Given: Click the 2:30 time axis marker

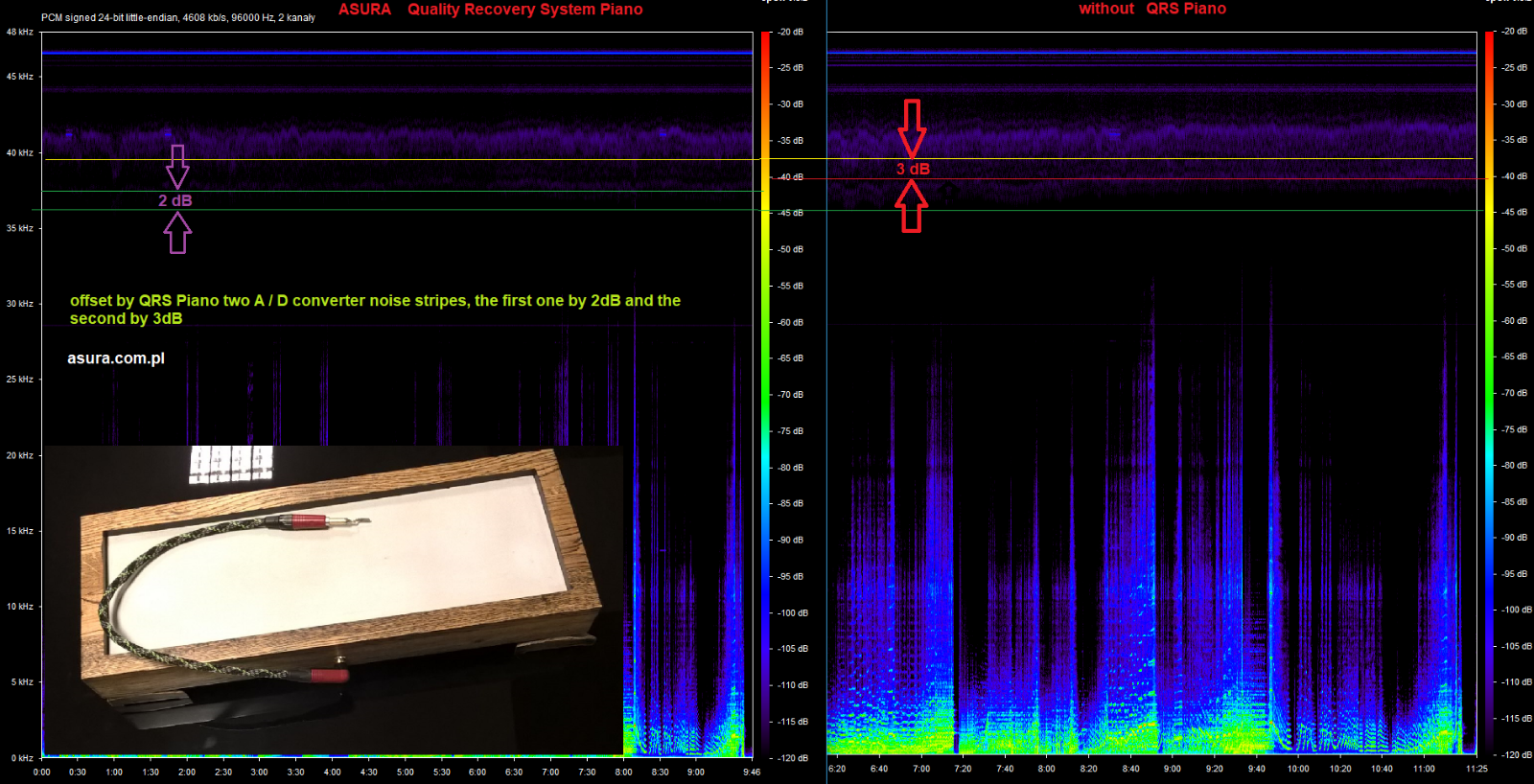Looking at the screenshot, I should 223,772.
